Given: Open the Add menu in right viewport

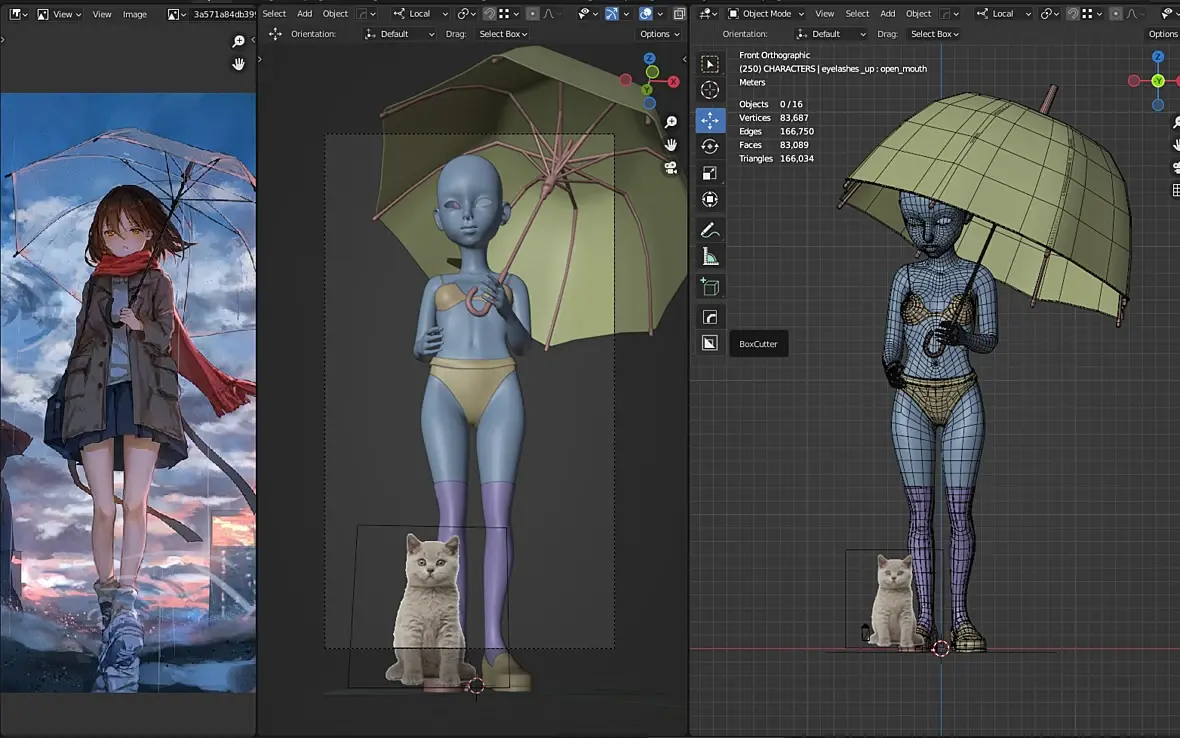Looking at the screenshot, I should 887,14.
